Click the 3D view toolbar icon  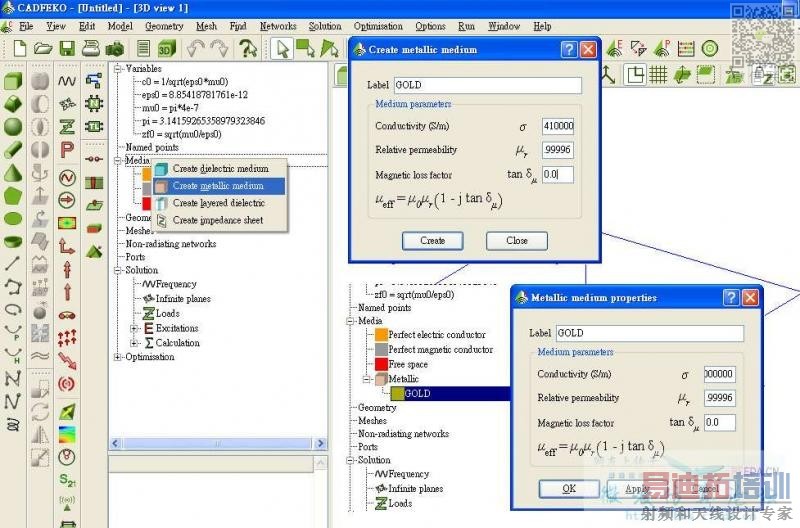coord(166,48)
